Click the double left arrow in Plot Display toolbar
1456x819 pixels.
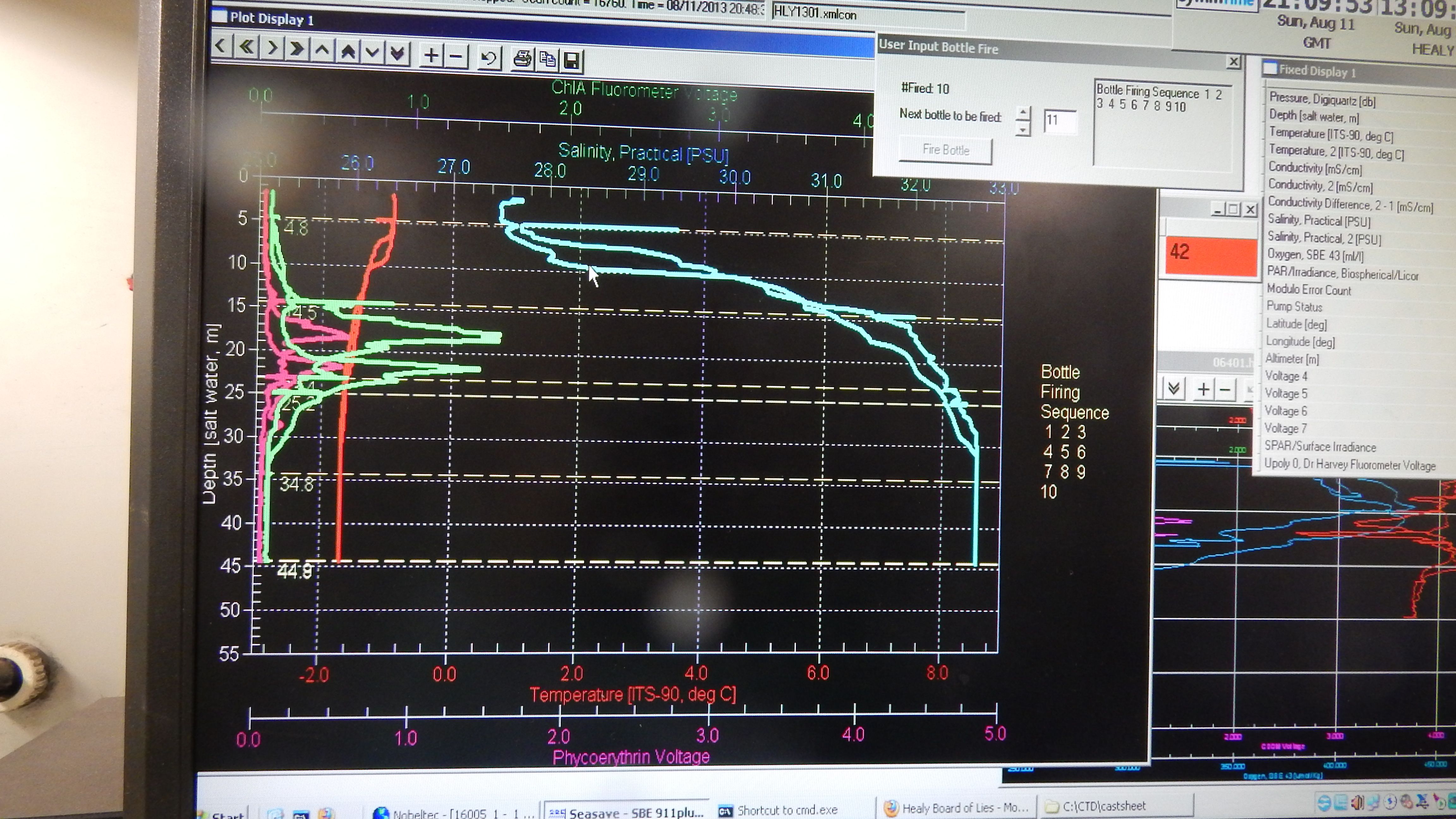click(246, 46)
